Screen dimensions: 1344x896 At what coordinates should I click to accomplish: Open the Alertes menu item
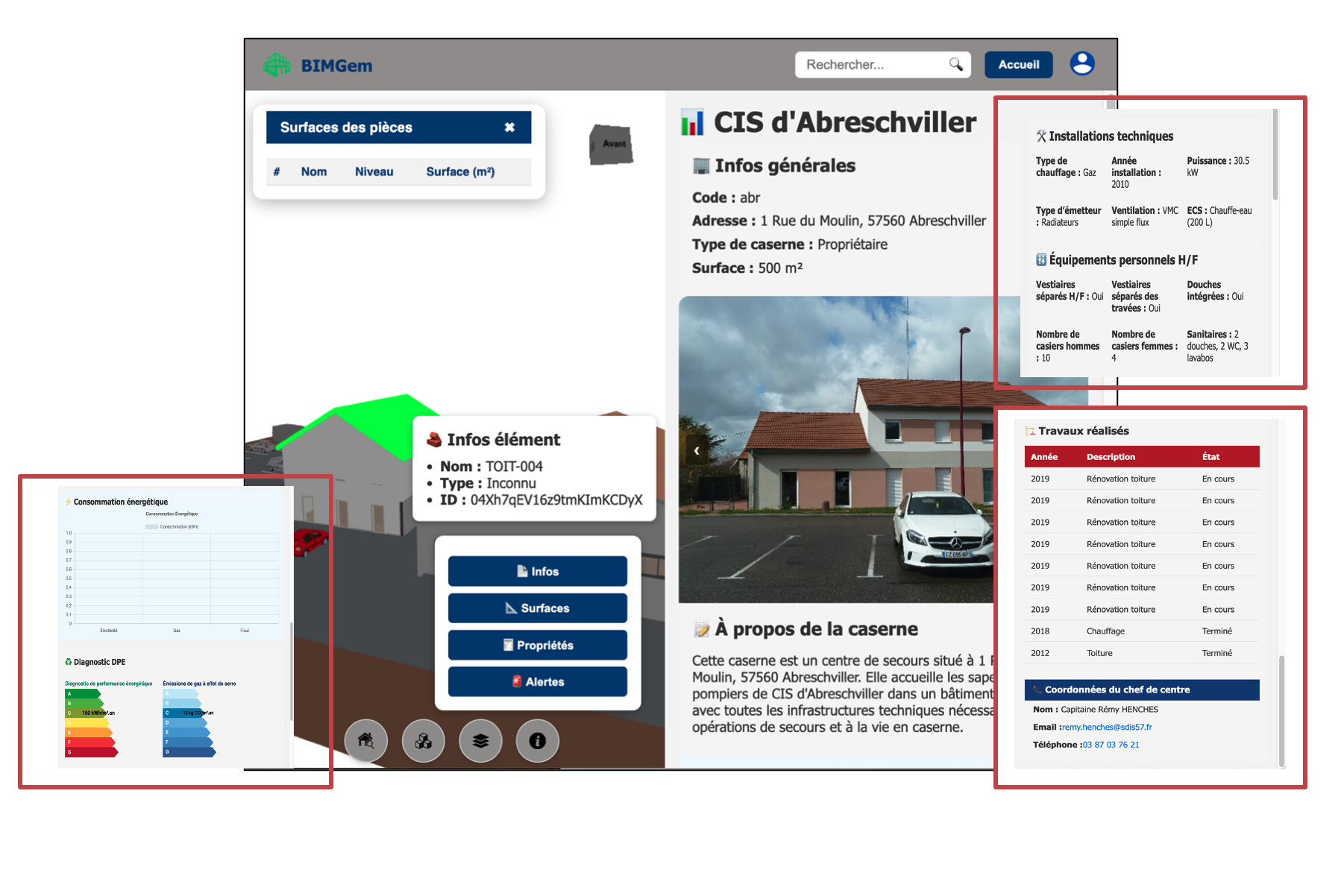coord(537,681)
